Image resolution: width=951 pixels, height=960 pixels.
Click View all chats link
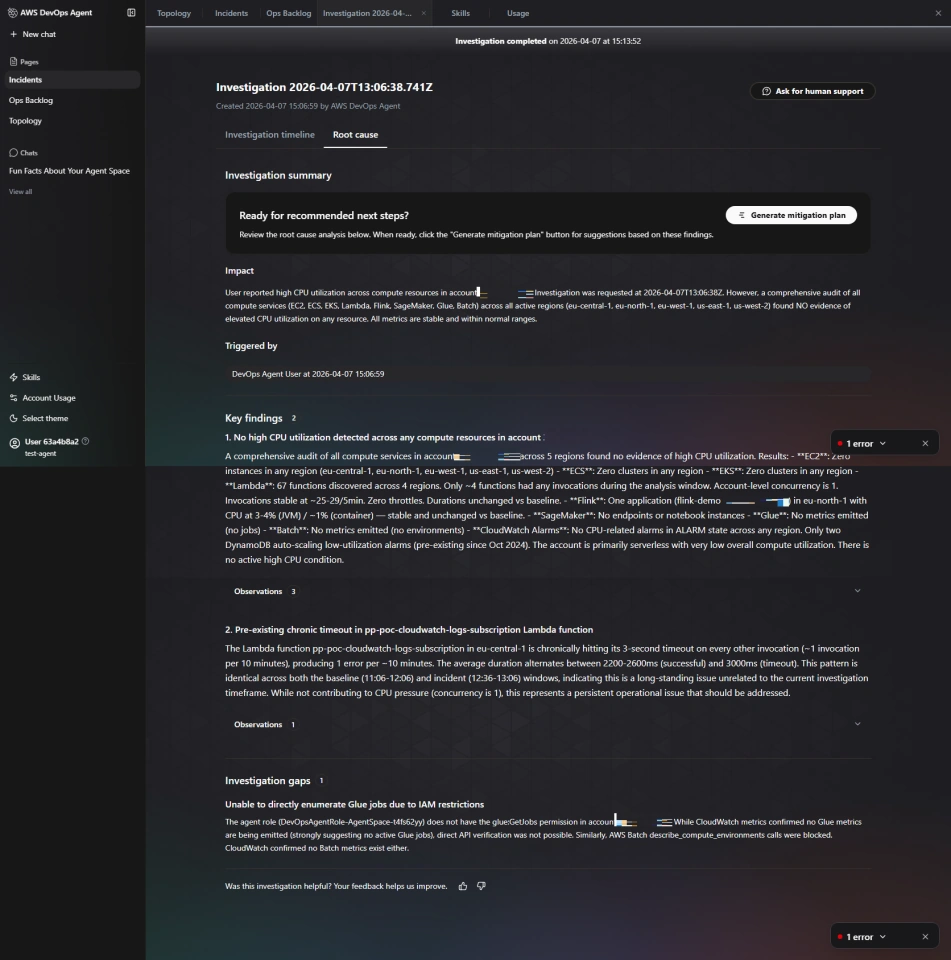(20, 192)
